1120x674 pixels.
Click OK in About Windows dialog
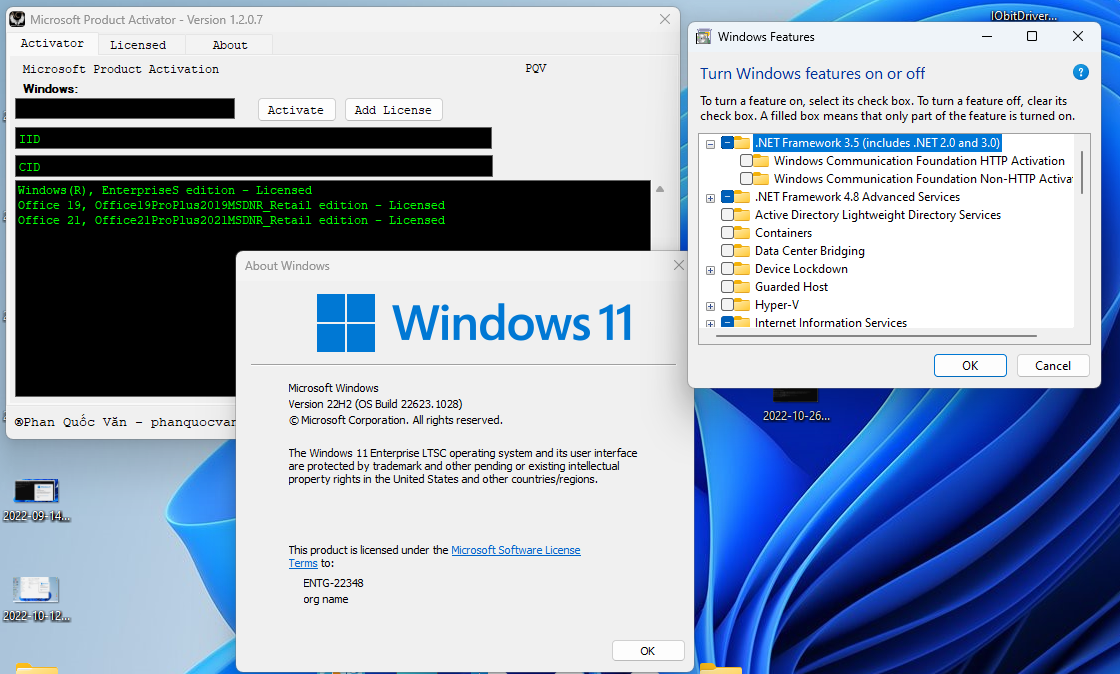coord(648,650)
